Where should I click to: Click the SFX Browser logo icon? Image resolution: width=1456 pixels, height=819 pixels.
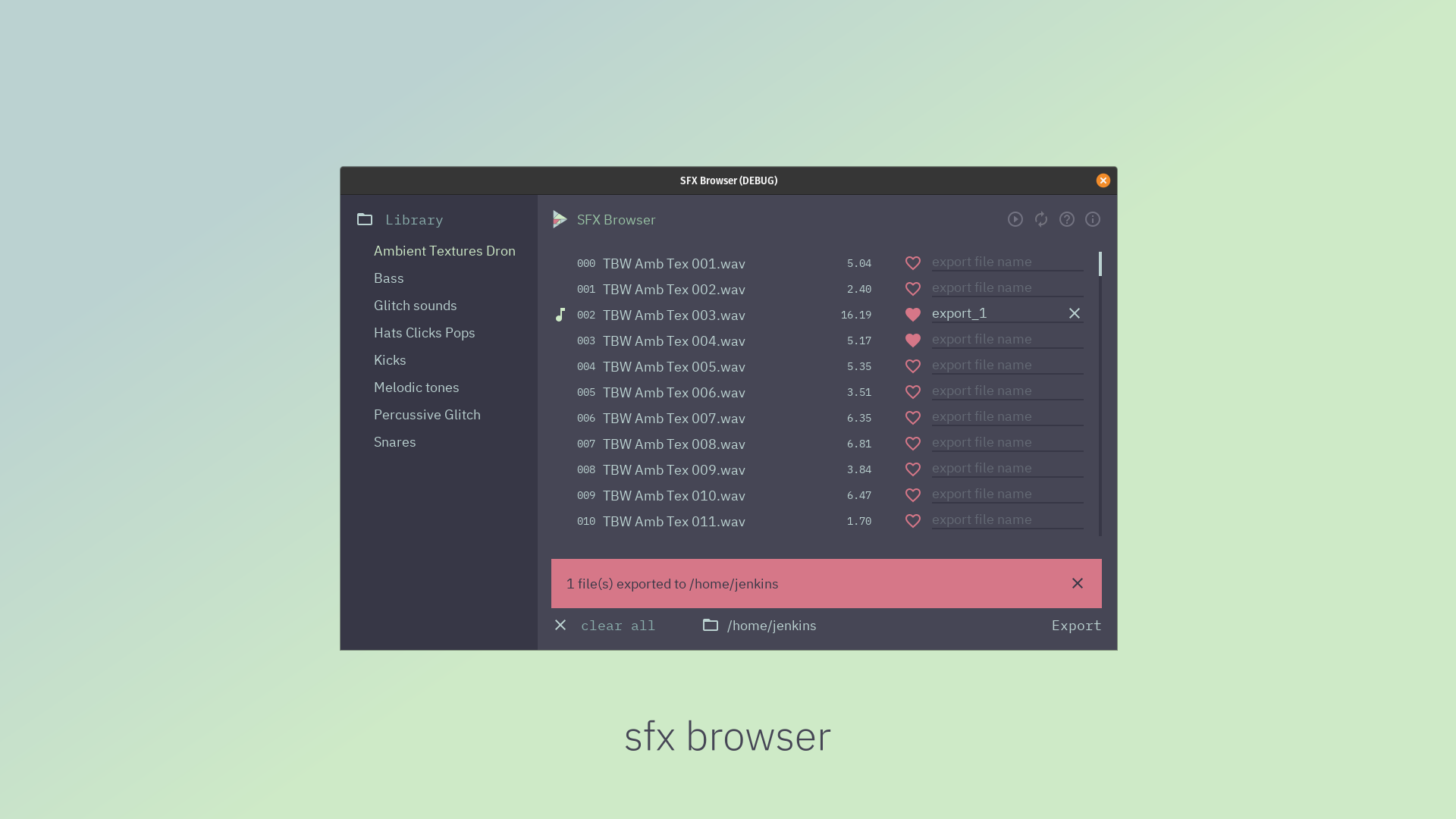[x=560, y=219]
